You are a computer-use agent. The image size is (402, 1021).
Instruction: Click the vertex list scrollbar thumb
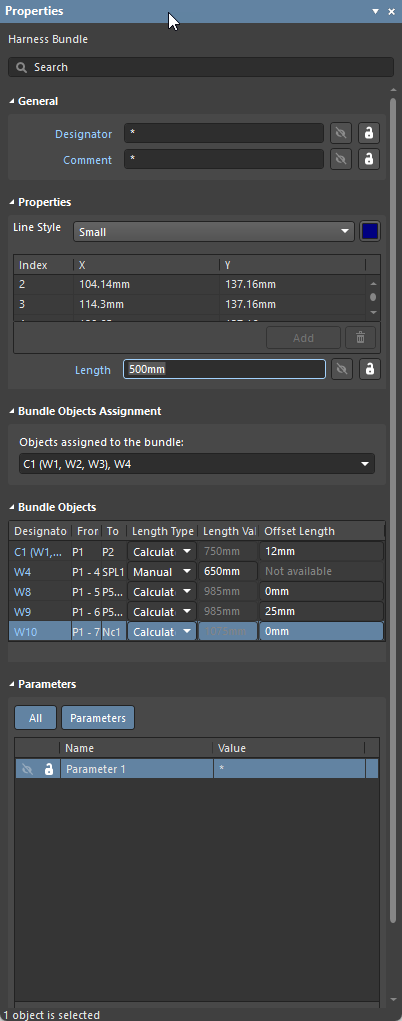373,297
